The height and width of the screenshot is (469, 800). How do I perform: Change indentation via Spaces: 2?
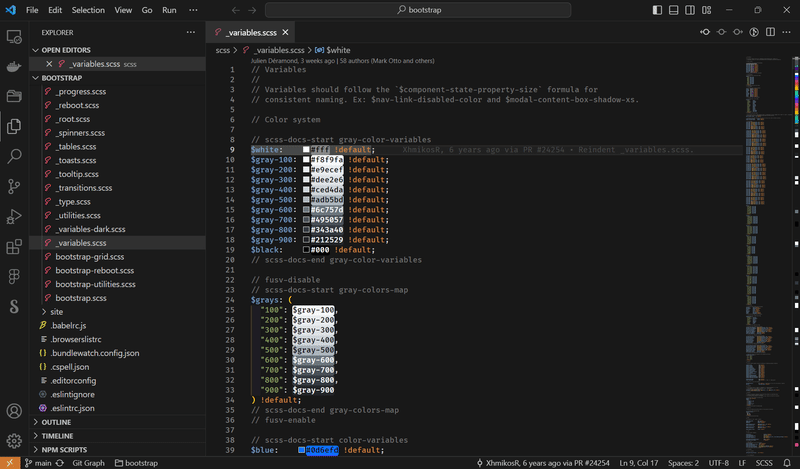683,463
